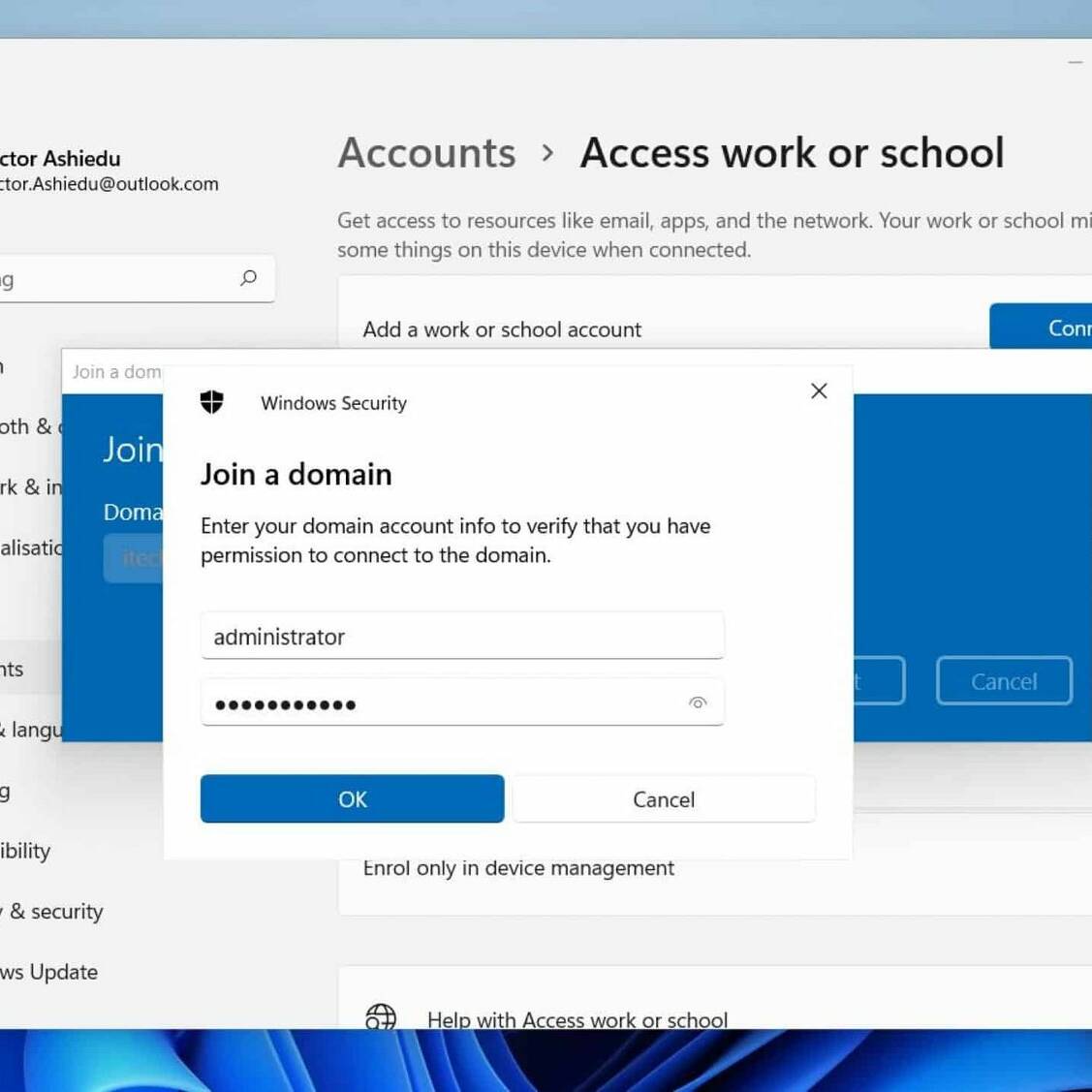The image size is (1092, 1092).
Task: Click the Join a domain heading
Action: 296,474
